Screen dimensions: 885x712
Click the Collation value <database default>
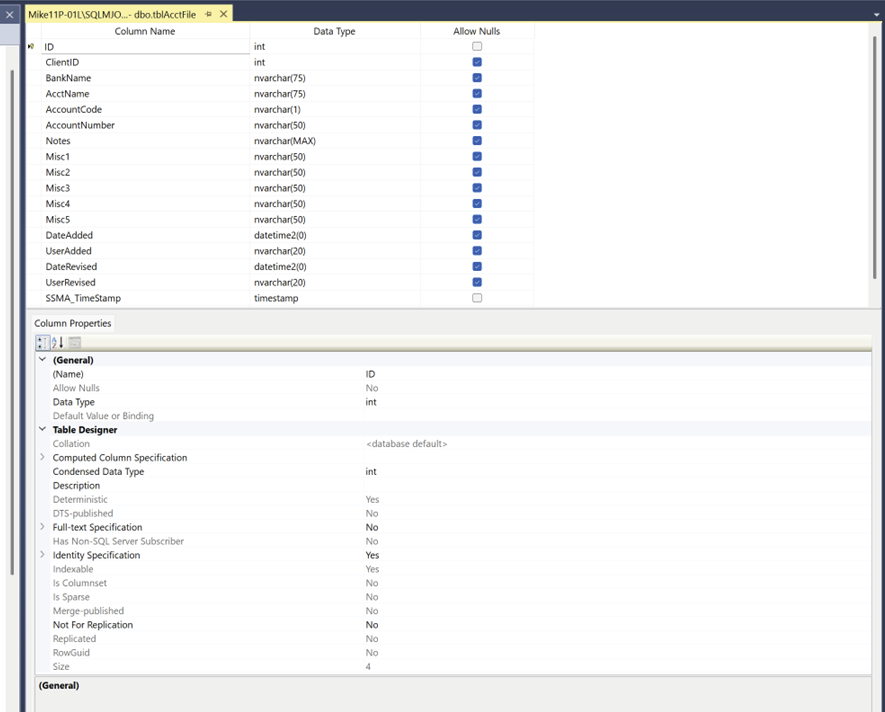[x=406, y=444]
